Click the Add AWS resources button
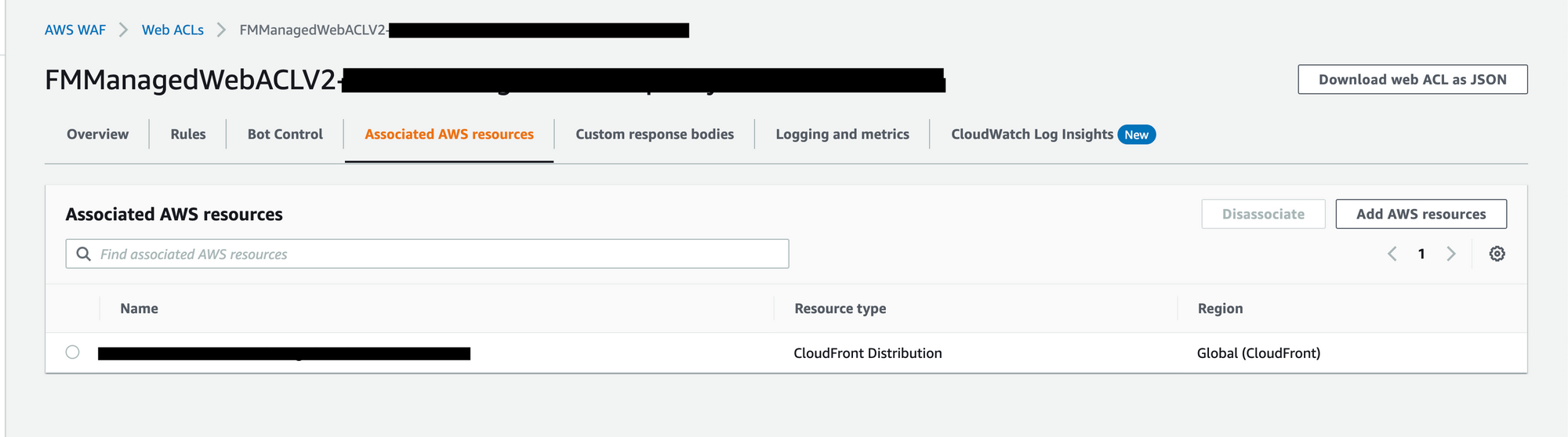Screen dimensions: 1568x437 tap(1421, 214)
